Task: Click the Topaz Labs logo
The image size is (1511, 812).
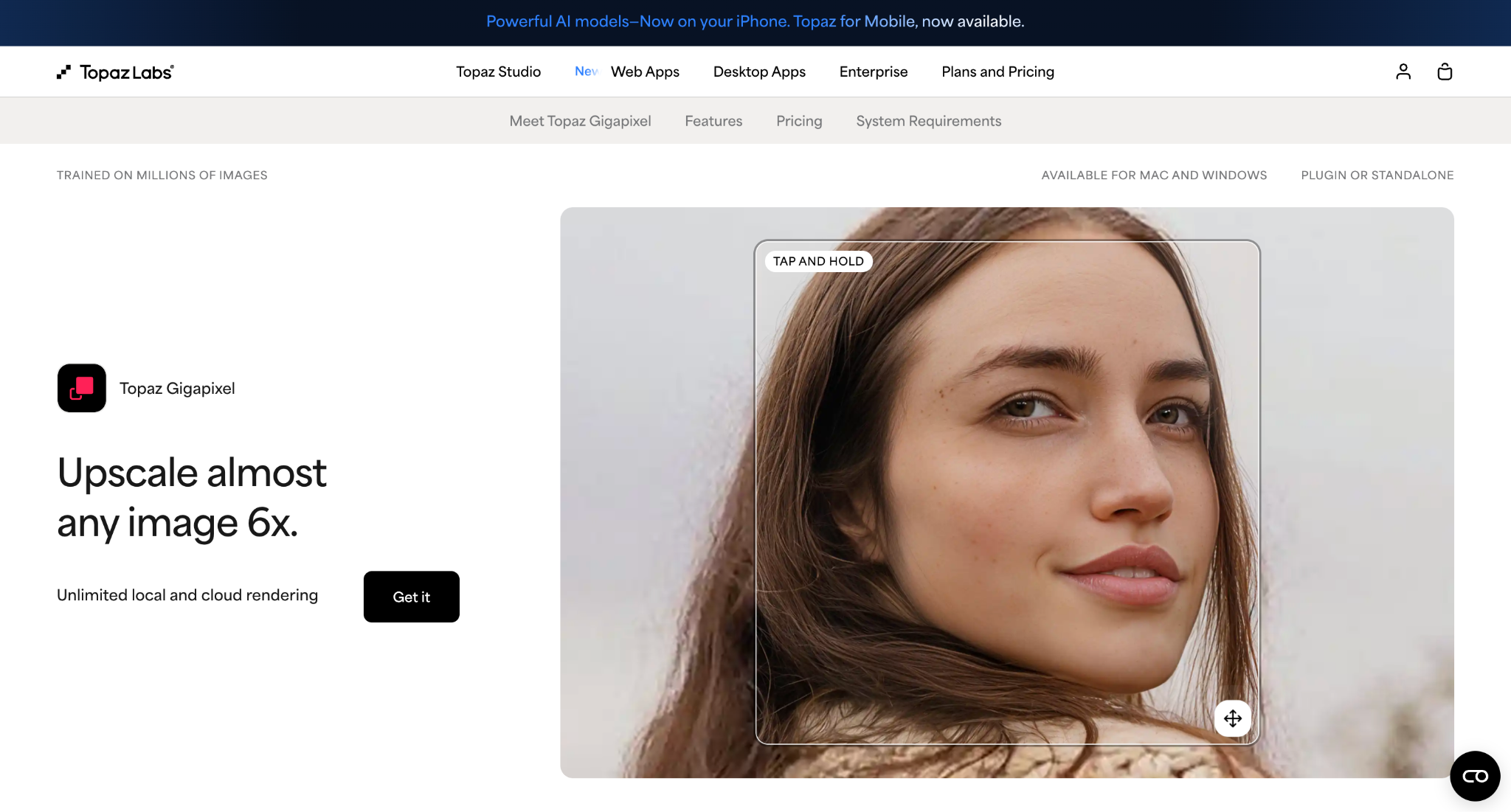Action: [x=115, y=72]
